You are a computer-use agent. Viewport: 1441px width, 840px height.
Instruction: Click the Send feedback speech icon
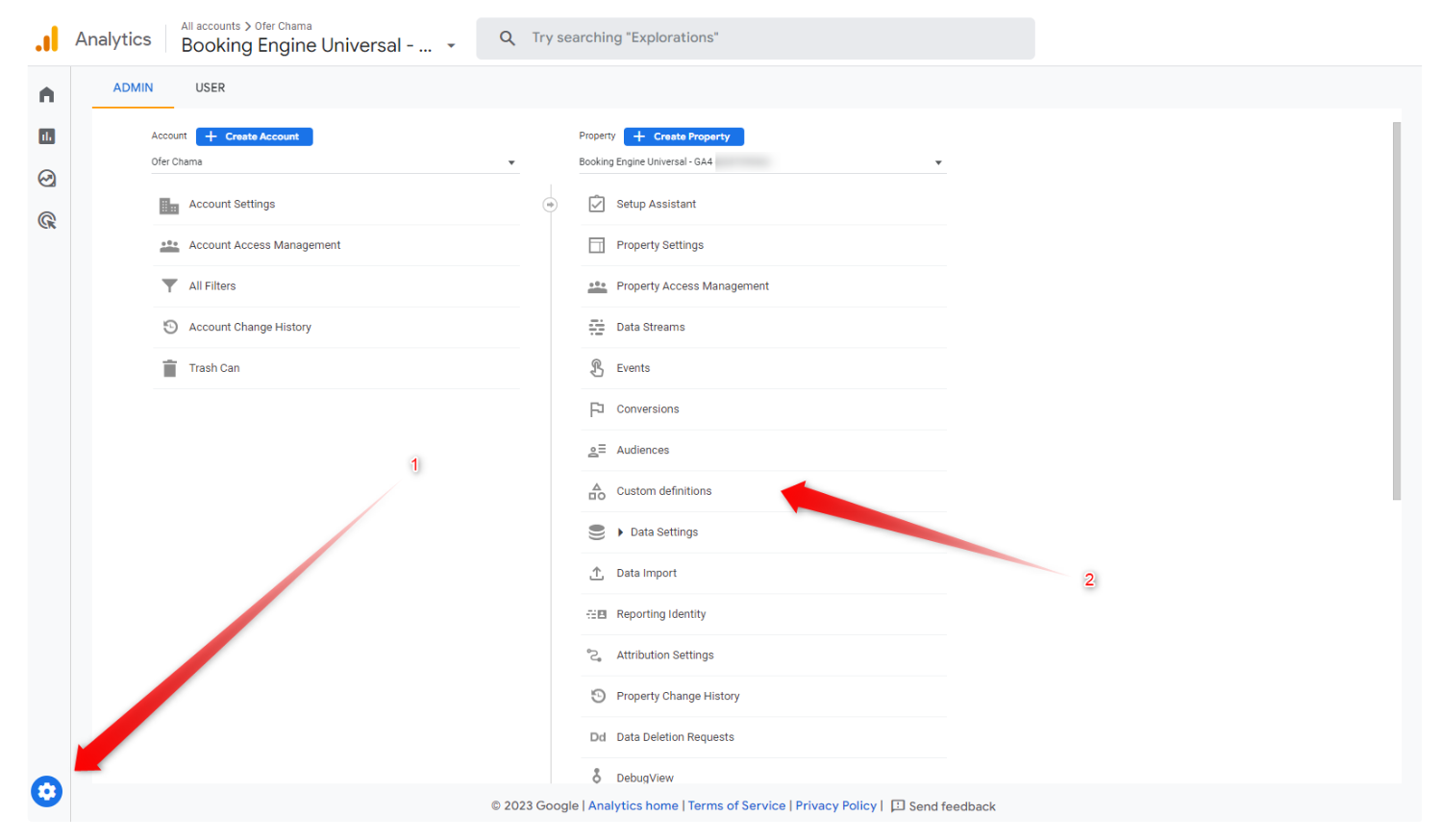point(898,806)
